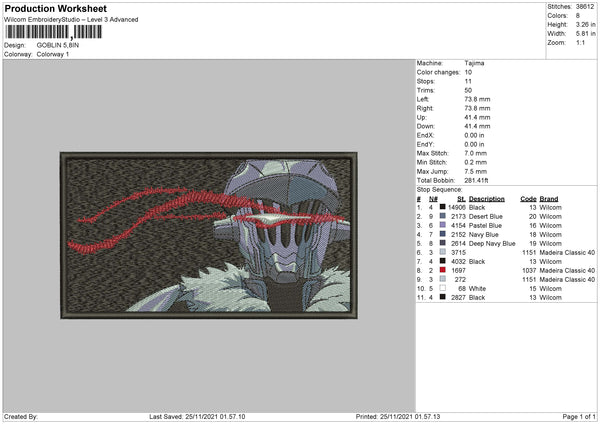The image size is (600, 424).
Task: Click the Width value 5.81 in
Action: pos(585,34)
